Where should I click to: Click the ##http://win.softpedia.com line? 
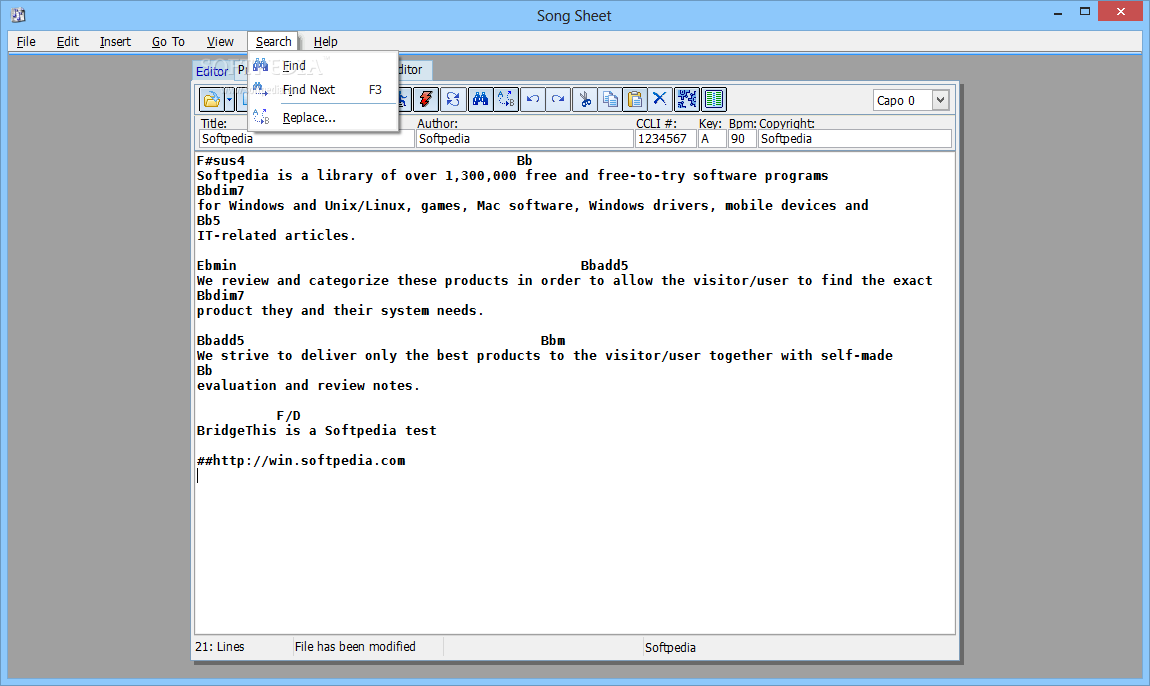click(301, 461)
